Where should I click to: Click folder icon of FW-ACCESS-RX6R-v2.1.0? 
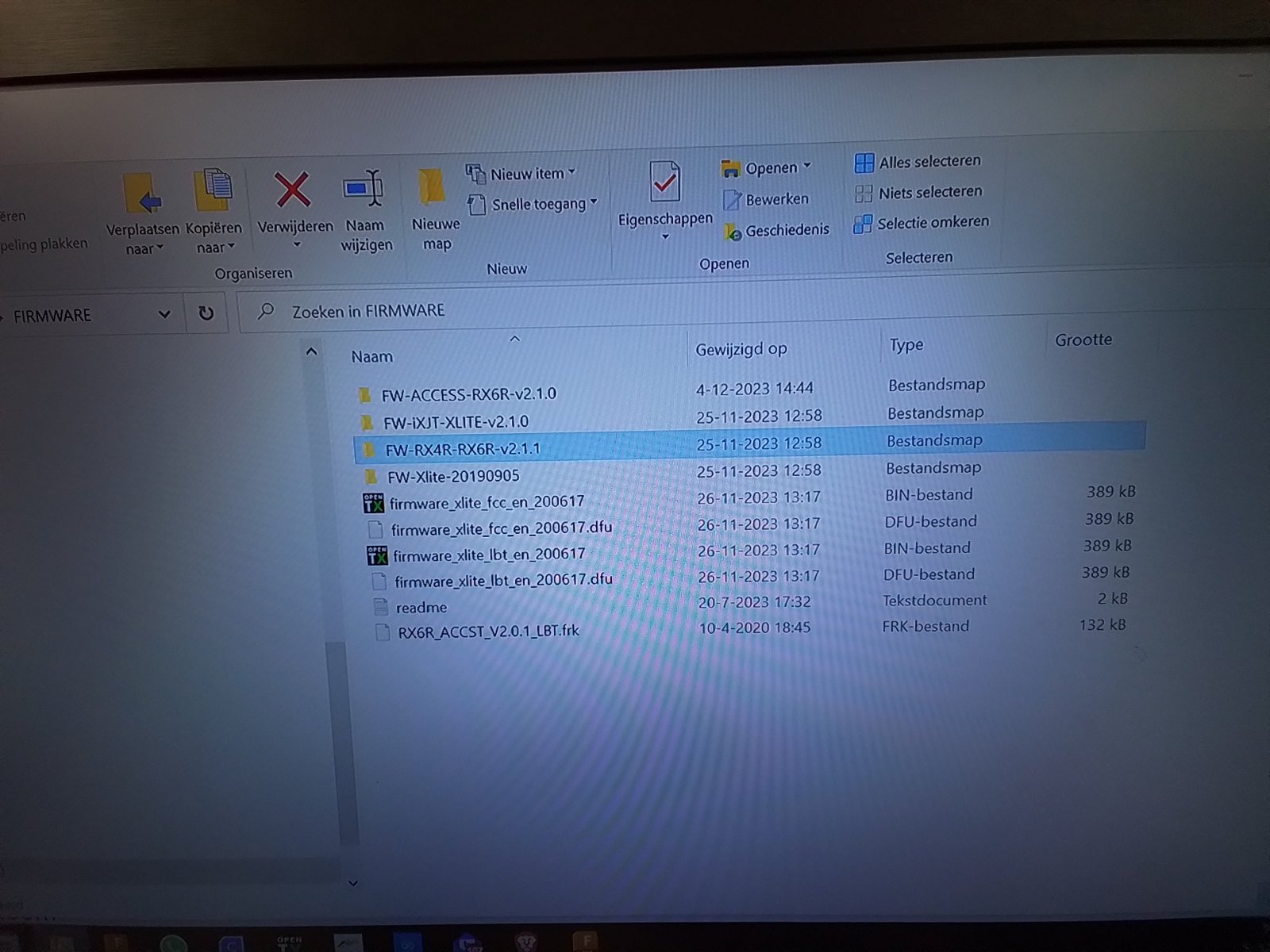365,394
